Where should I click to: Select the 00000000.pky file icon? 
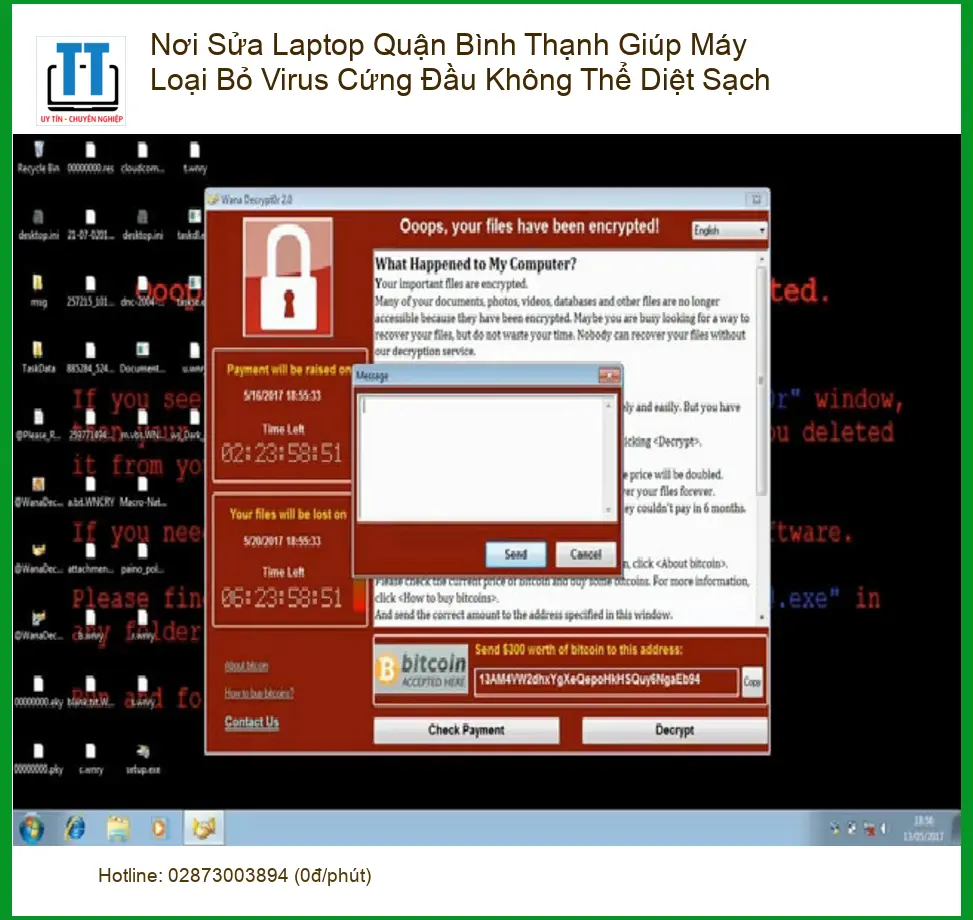pos(38,759)
